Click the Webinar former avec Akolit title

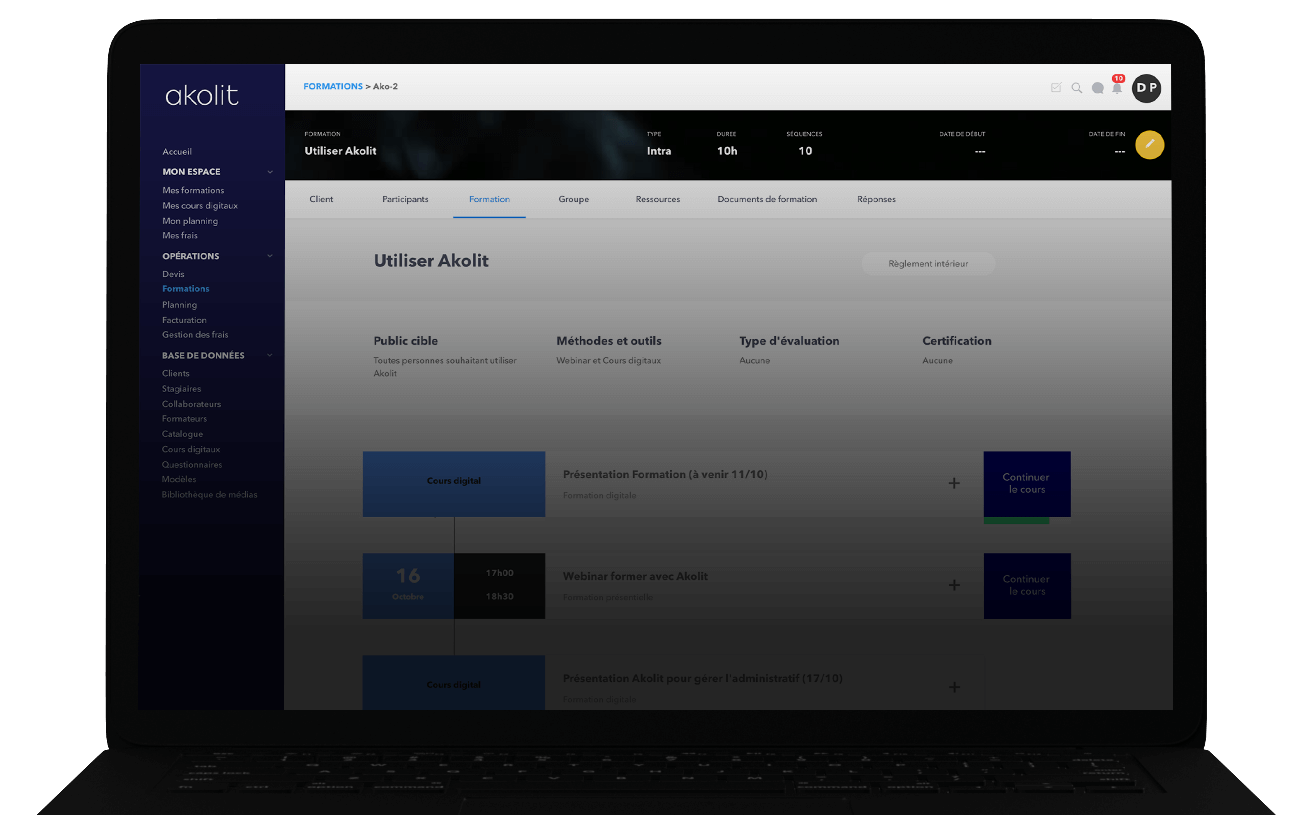(635, 576)
